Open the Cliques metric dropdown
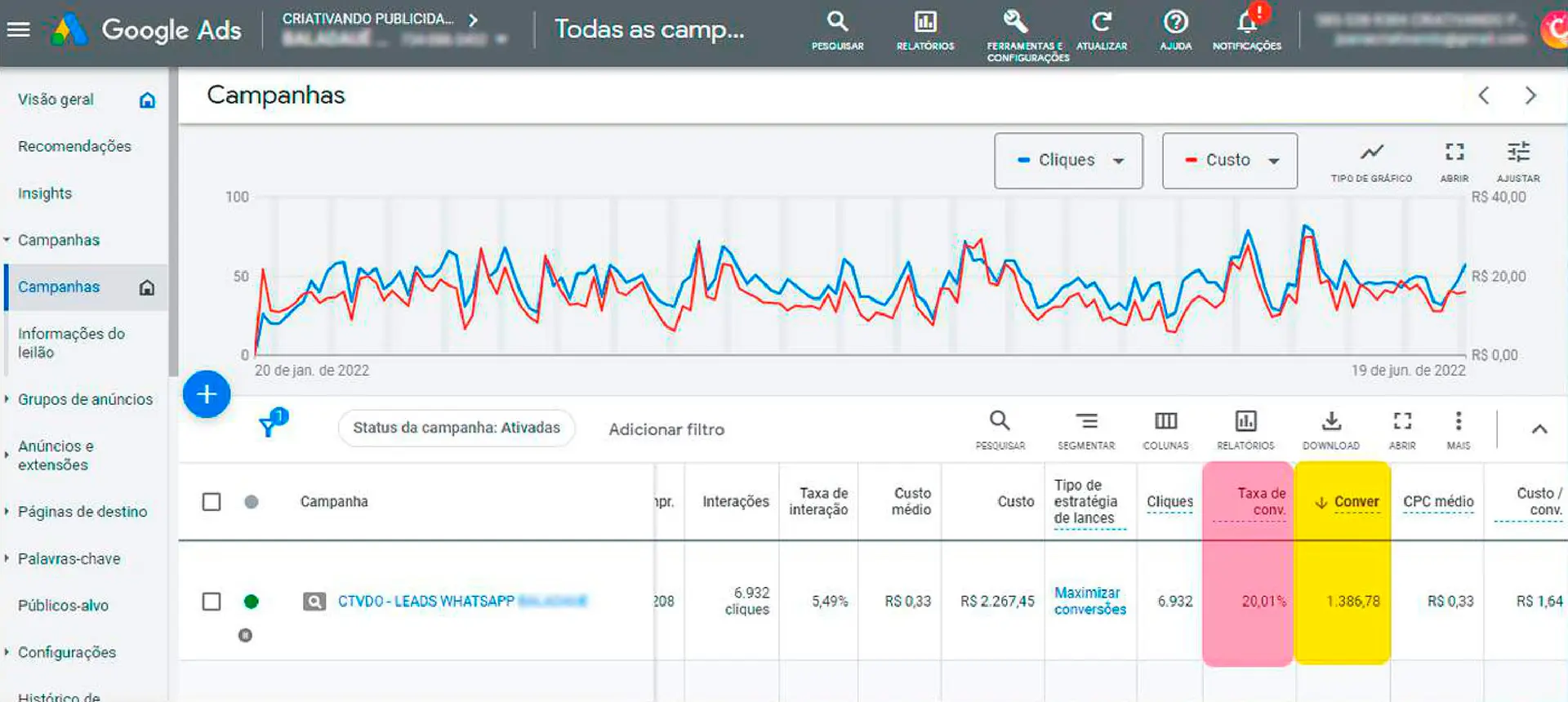 point(1068,161)
